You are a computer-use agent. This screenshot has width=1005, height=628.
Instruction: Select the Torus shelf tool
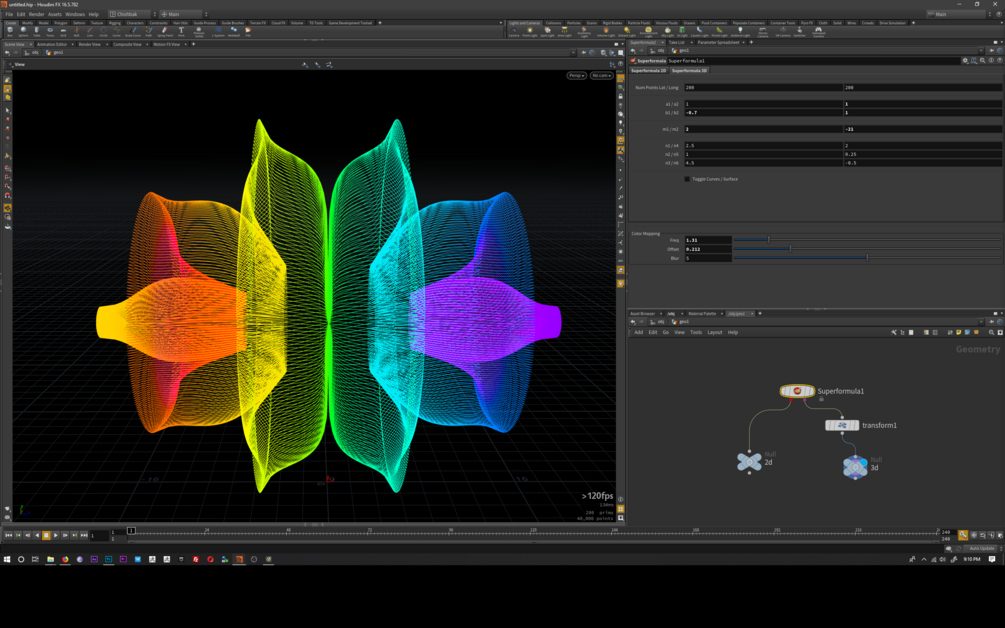coord(50,30)
